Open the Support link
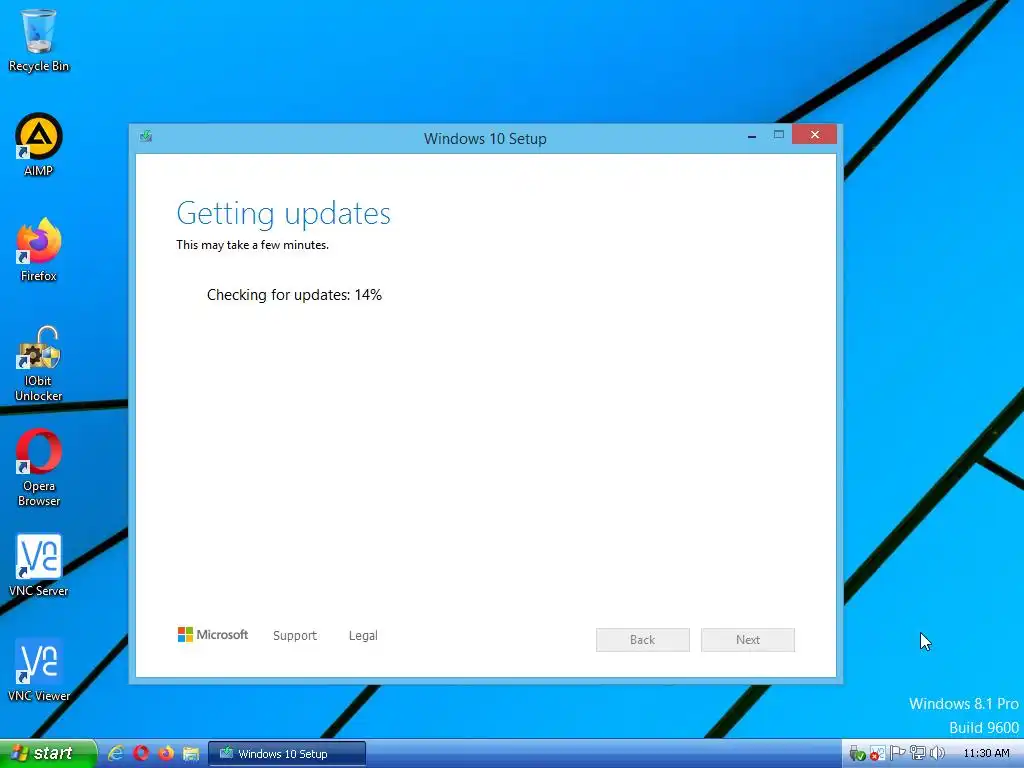1024x768 pixels. [x=295, y=635]
